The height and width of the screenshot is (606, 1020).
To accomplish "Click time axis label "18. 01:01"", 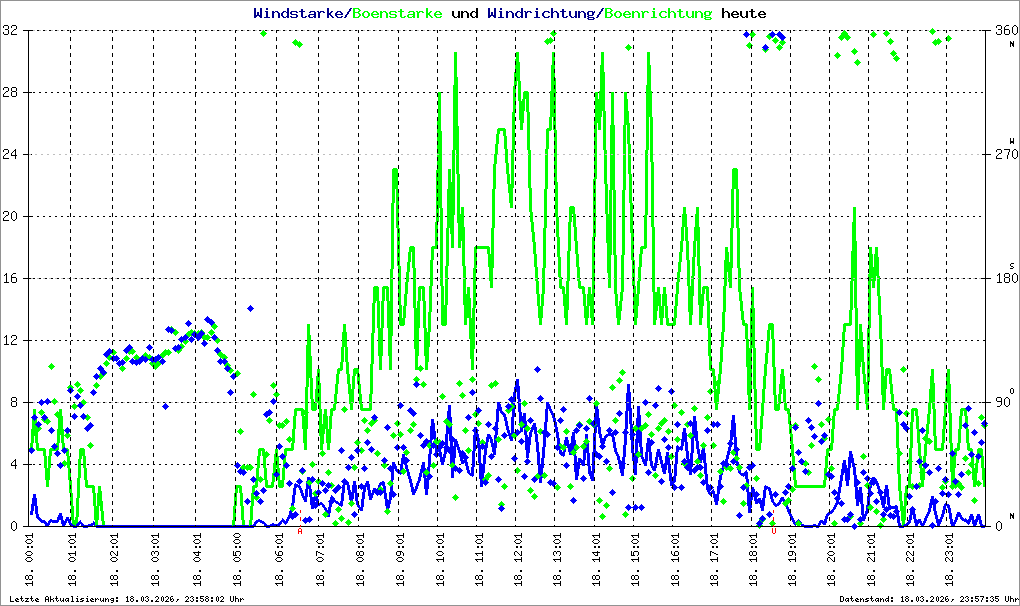I will pyautogui.click(x=72, y=559).
